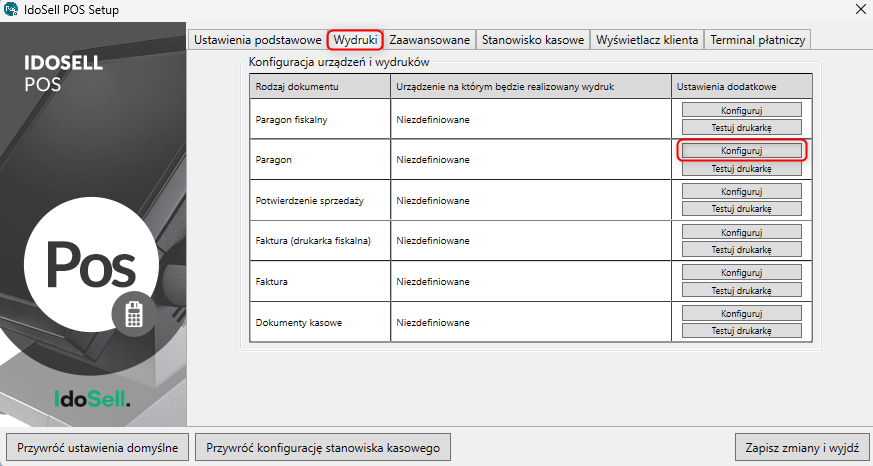Screen dimensions: 873x466
Task: Select the Paragon document cell
Action: pyautogui.click(x=320, y=160)
